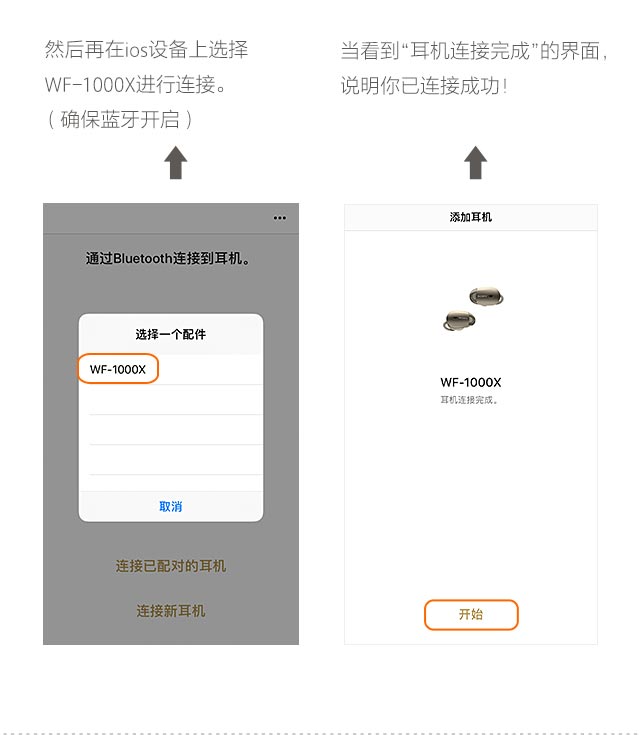Open the three-dot more options menu
Image resolution: width=640 pixels, height=735 pixels.
point(280,218)
